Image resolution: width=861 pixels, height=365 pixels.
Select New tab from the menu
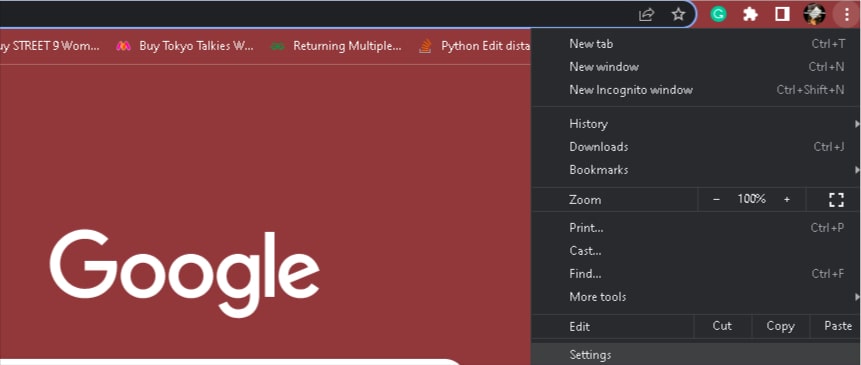click(x=696, y=44)
